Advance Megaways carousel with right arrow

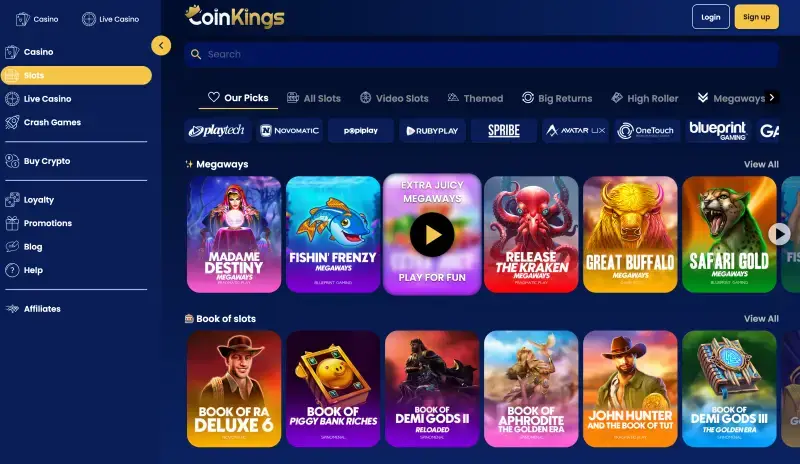coord(779,234)
